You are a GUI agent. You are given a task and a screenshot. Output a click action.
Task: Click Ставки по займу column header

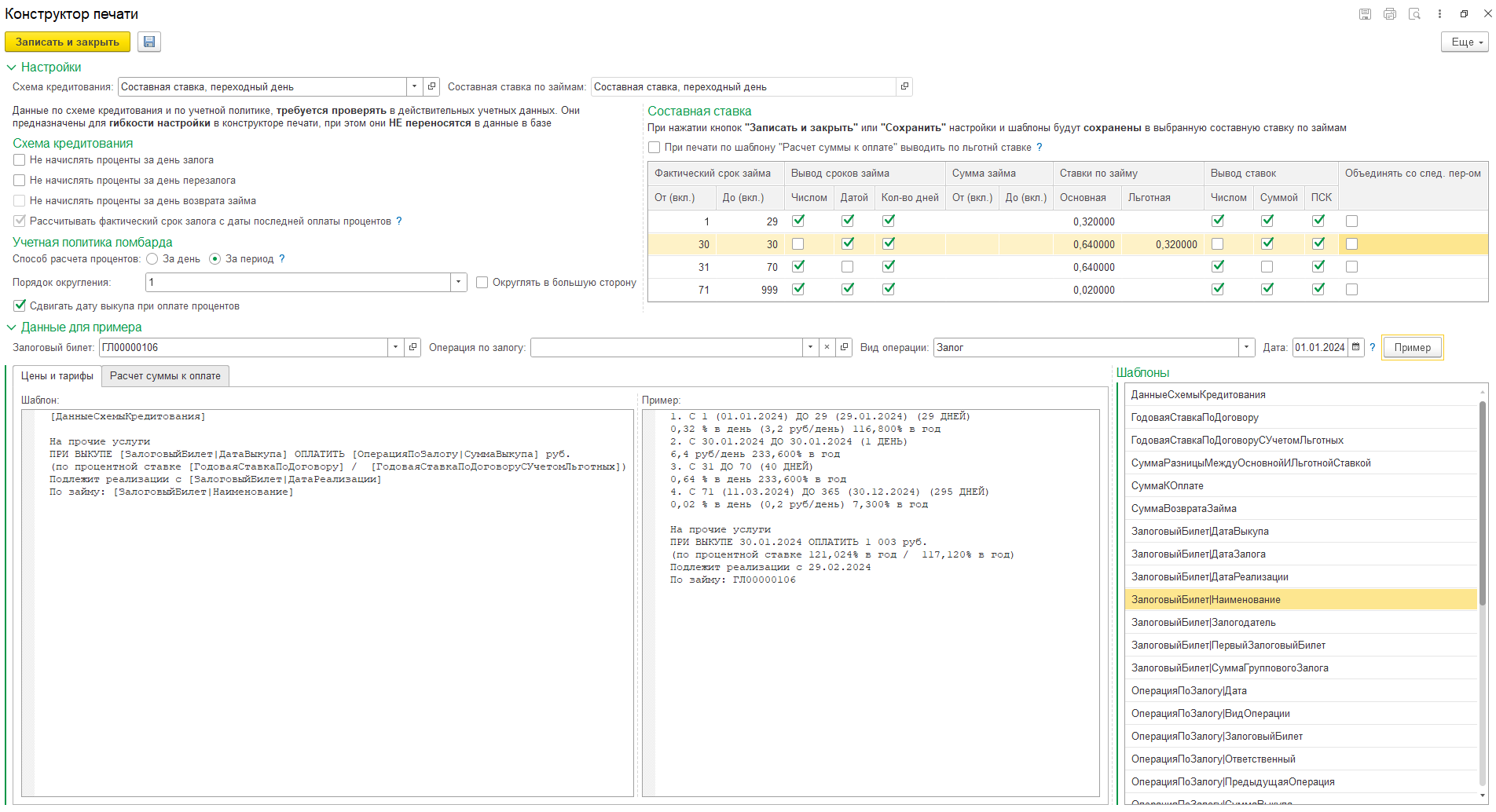click(x=1128, y=174)
